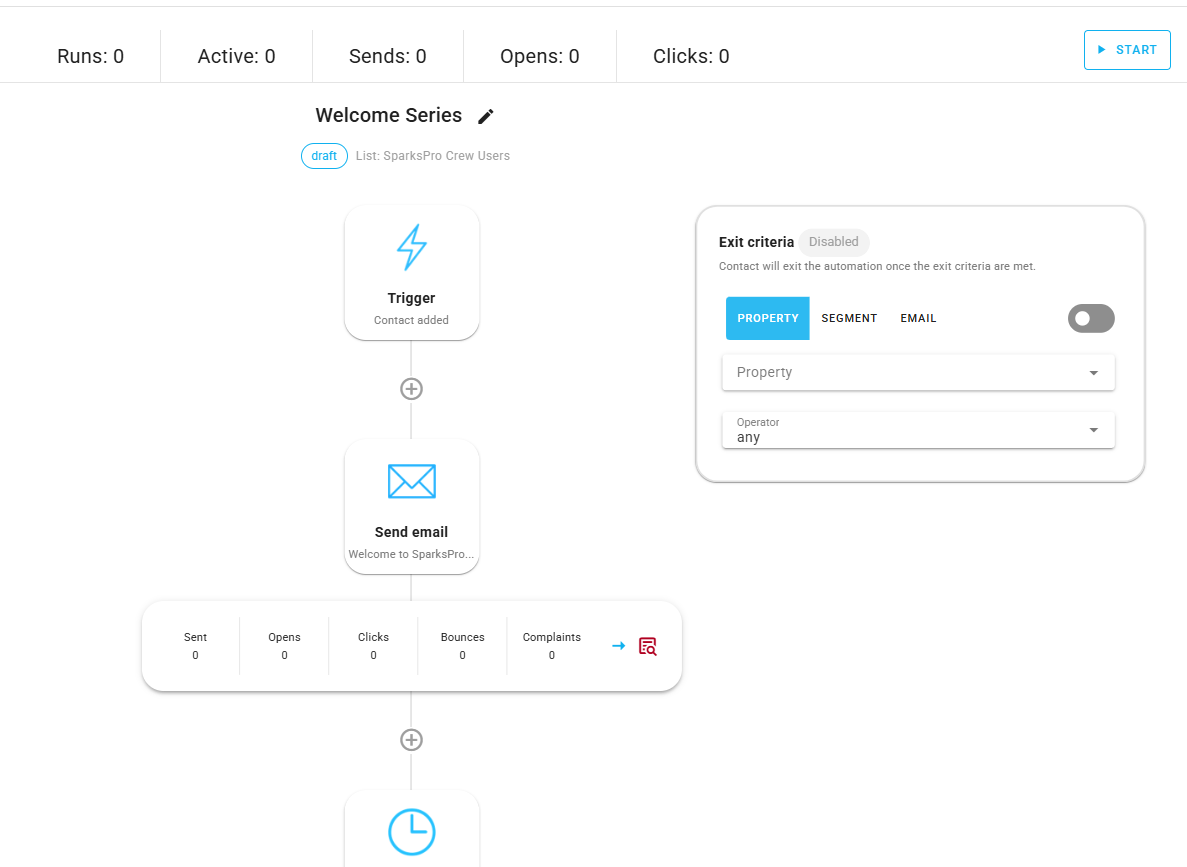Select the Trigger lightning bolt icon
The height and width of the screenshot is (867, 1187).
412,248
